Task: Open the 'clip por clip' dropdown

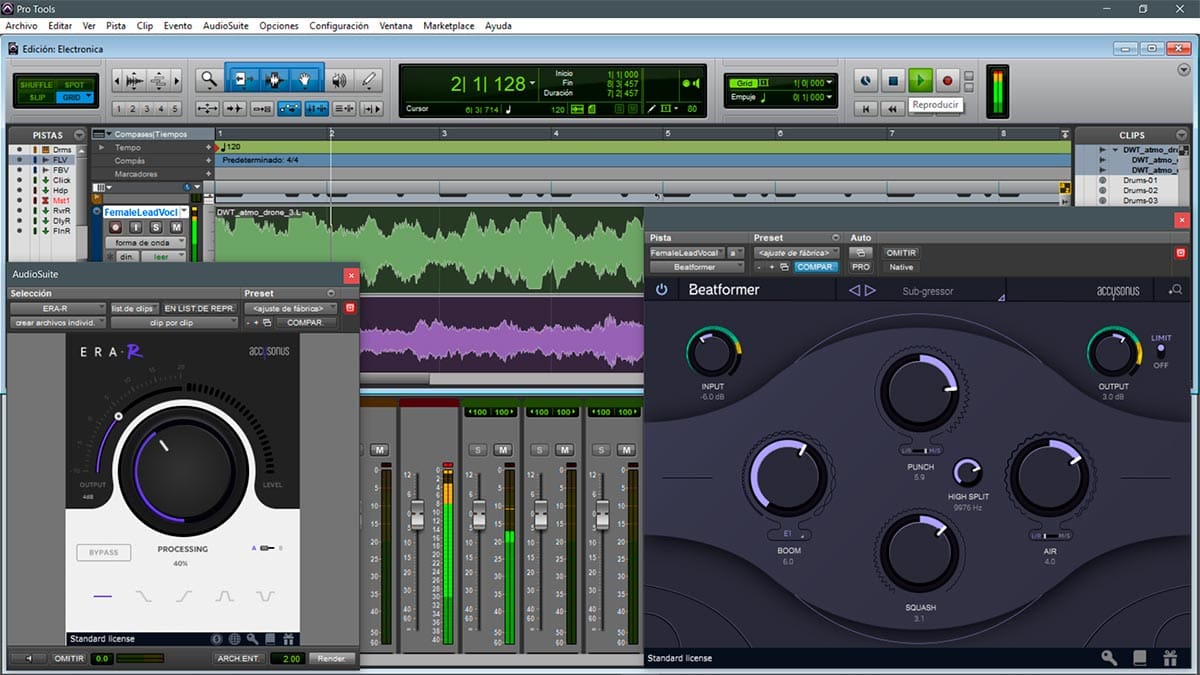Action: [174, 323]
